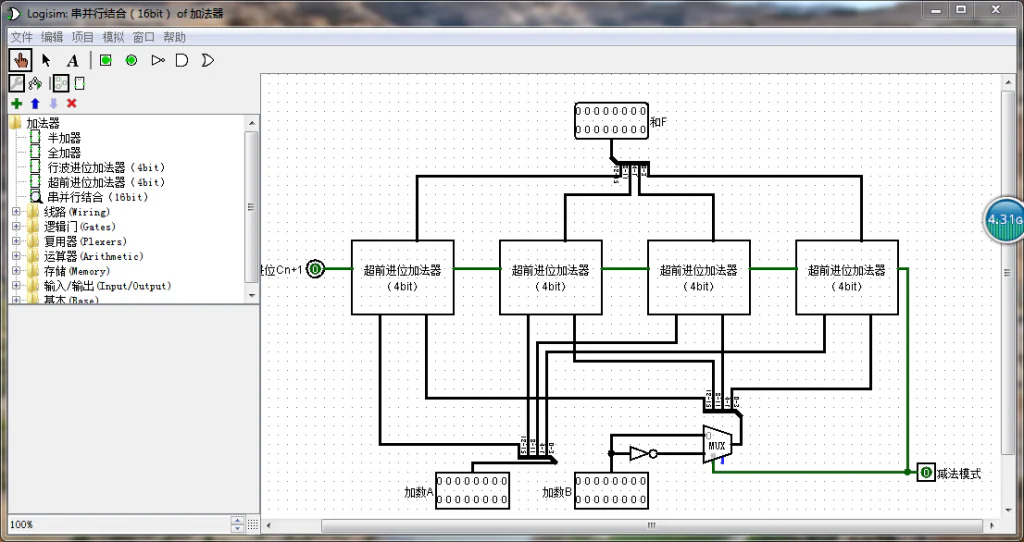Choose the NOT gate tool
1024x542 pixels.
(157, 60)
